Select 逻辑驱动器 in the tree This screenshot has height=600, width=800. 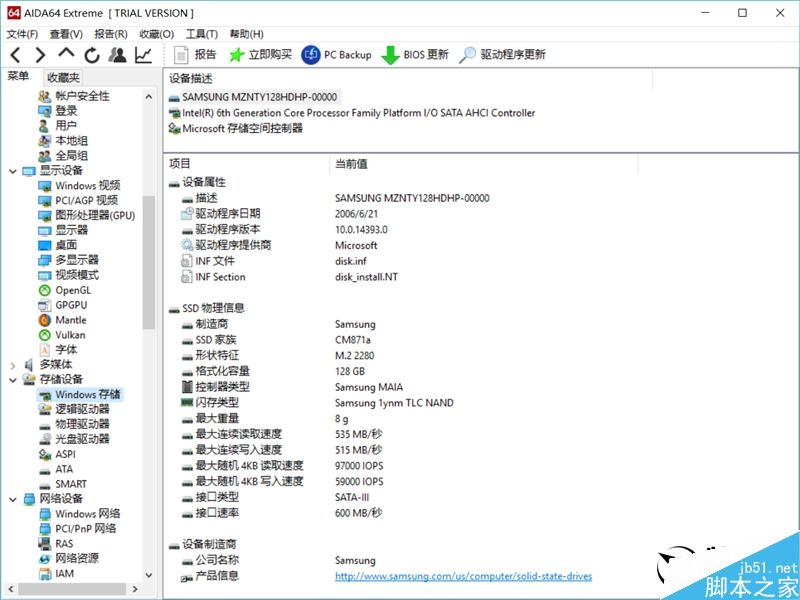click(74, 409)
